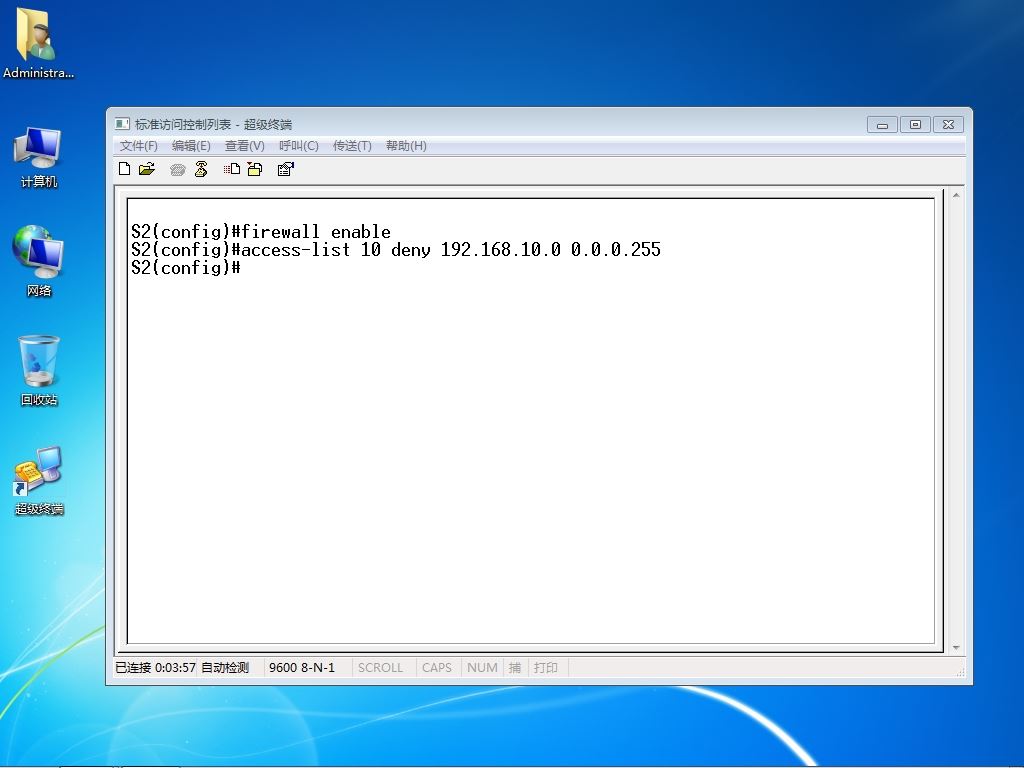The height and width of the screenshot is (768, 1024).
Task: Click the CAPS status bar indicator
Action: pyautogui.click(x=437, y=667)
